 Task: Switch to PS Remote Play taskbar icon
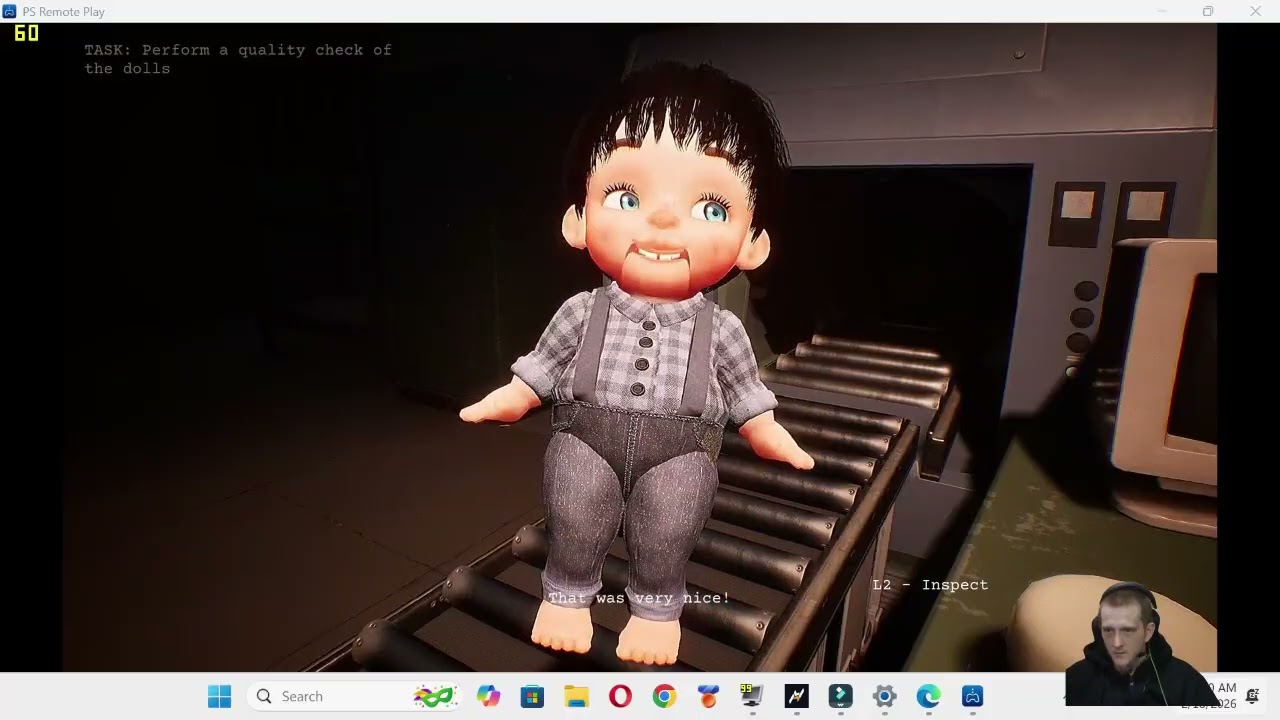972,696
